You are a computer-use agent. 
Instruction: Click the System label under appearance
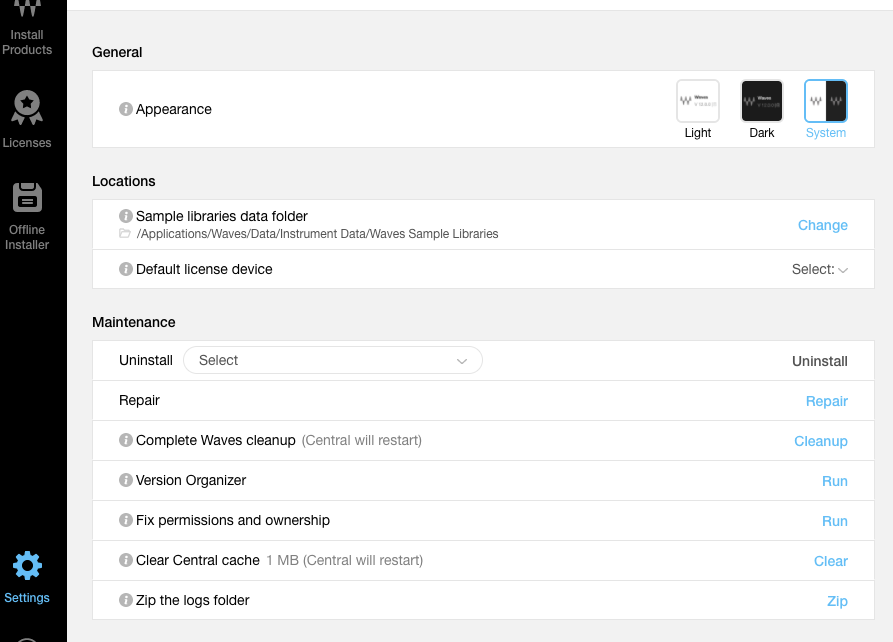(825, 133)
